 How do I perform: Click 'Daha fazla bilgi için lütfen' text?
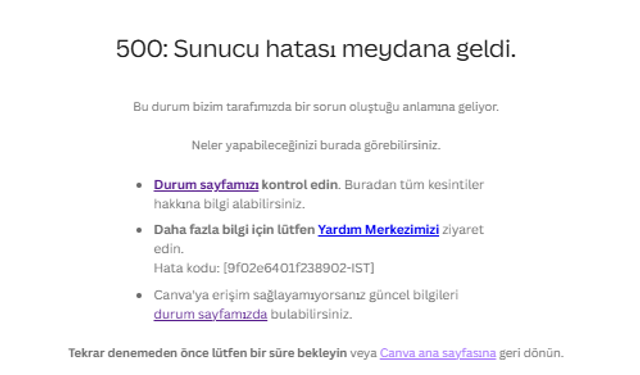(234, 230)
